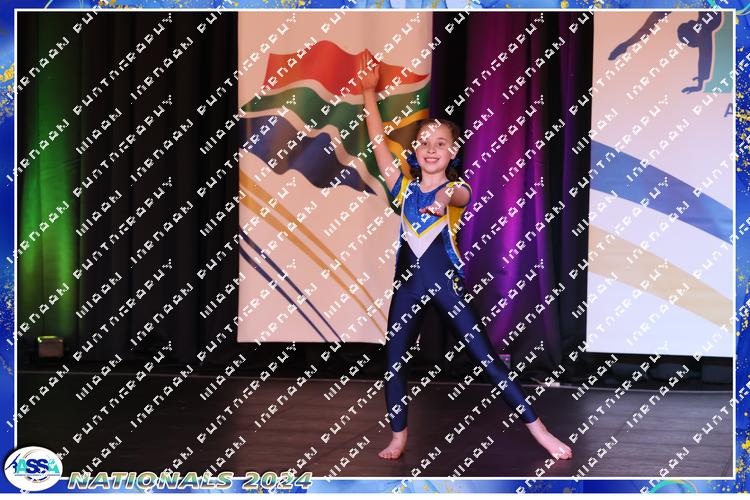750x500 pixels.
Task: Click the performer's raised hand
Action: click(370, 74)
